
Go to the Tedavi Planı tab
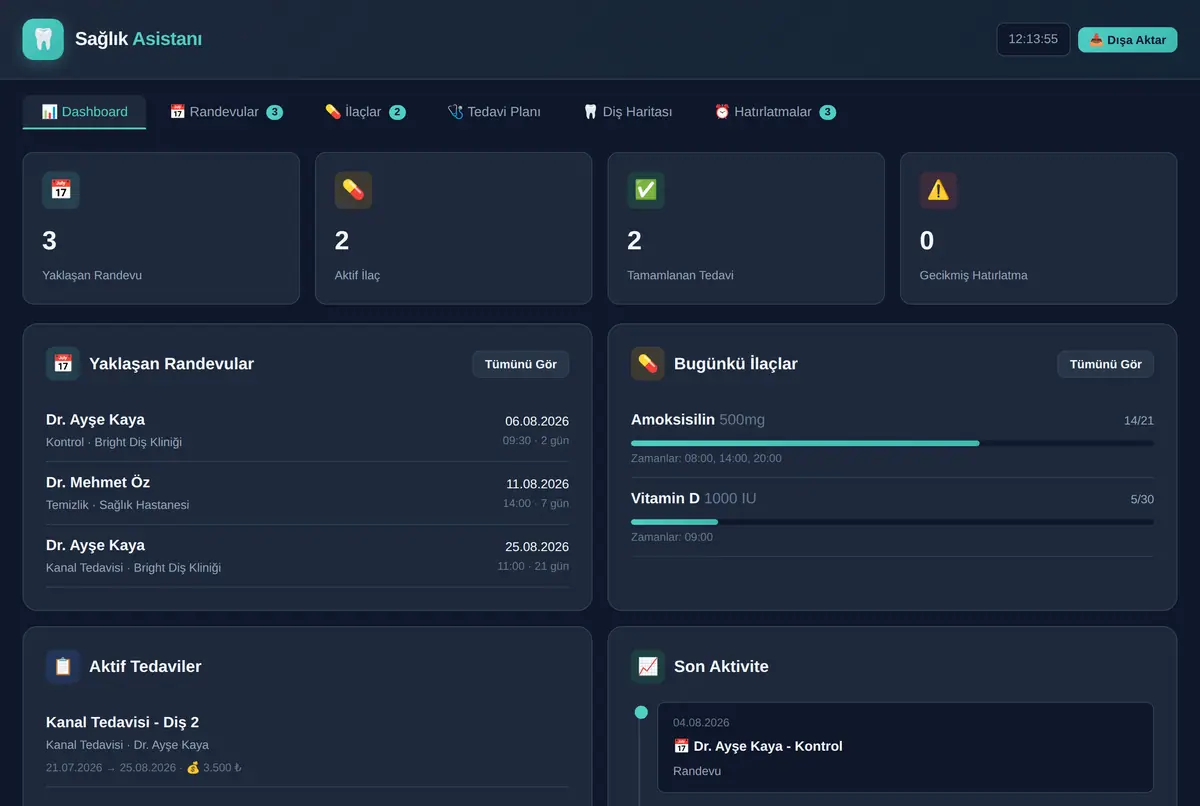494,112
